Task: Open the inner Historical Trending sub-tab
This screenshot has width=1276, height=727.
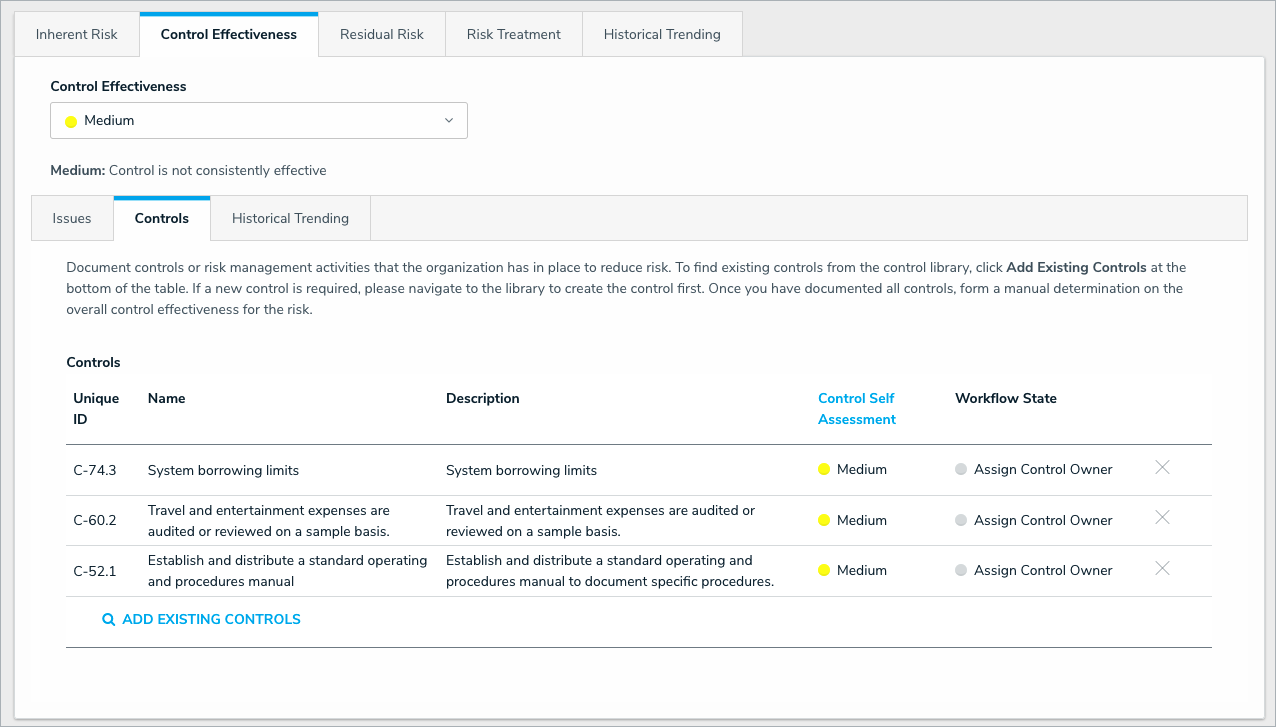Action: point(290,219)
